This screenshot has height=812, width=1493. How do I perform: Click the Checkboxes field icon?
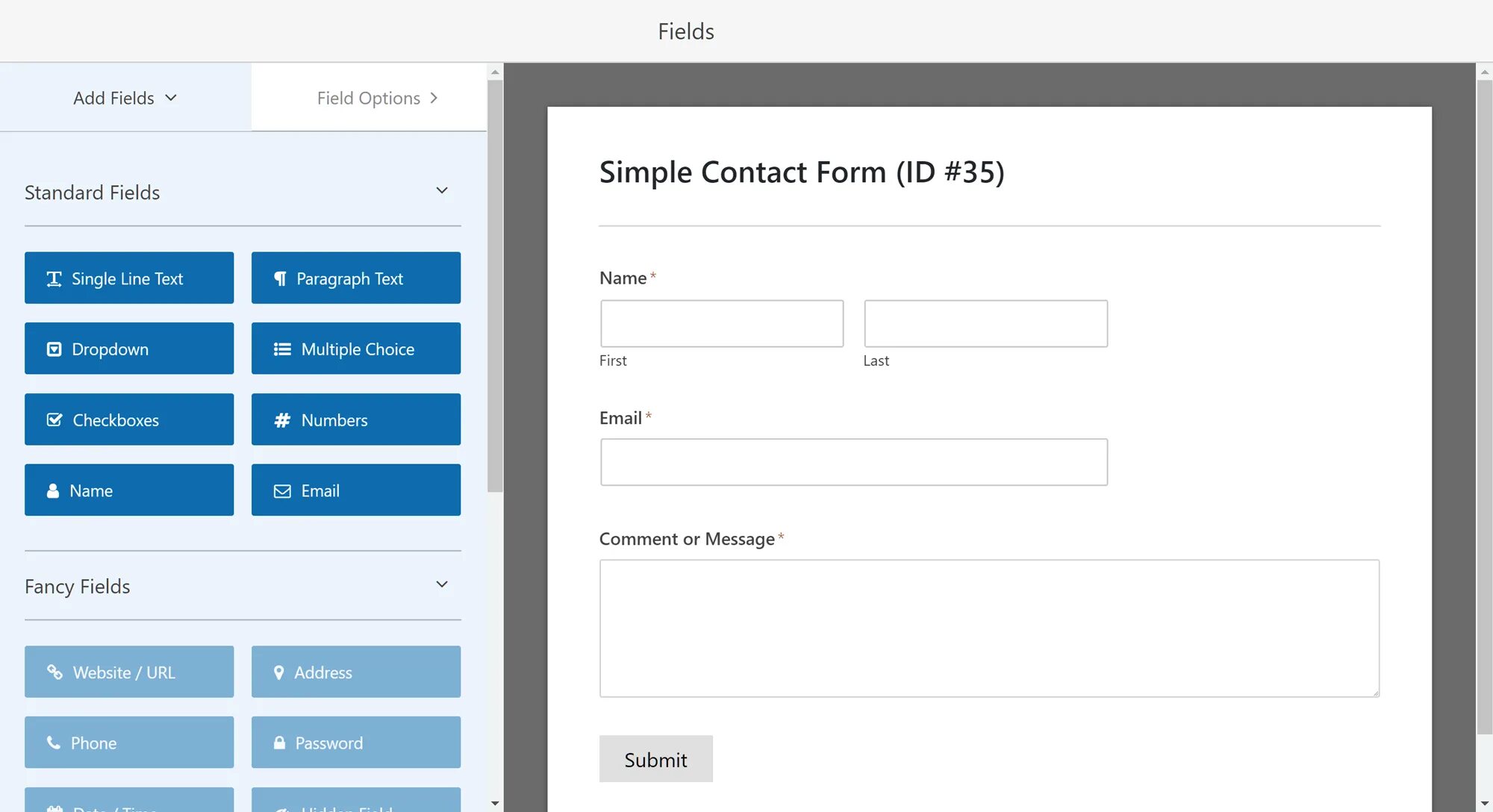coord(54,420)
